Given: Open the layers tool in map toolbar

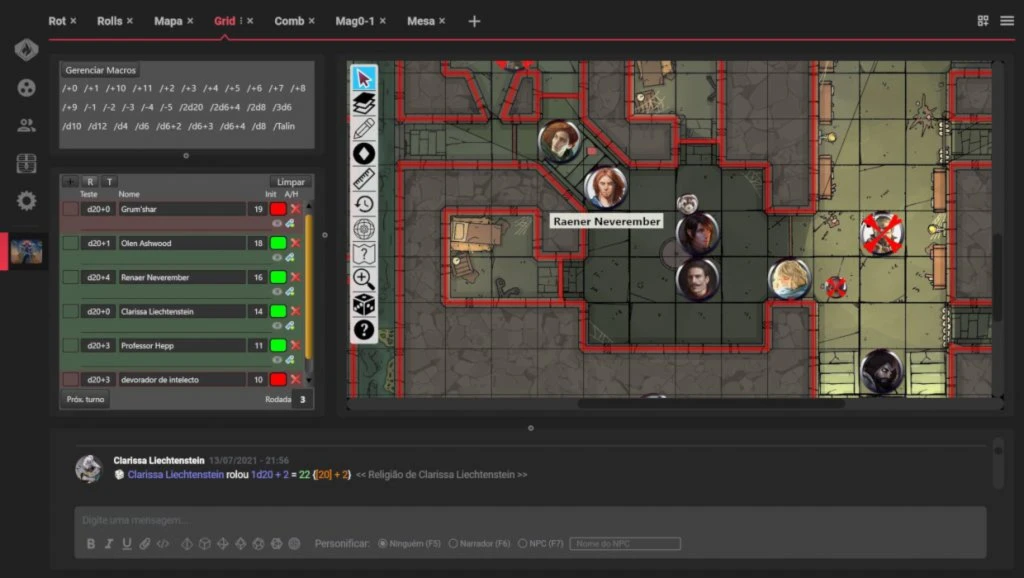Looking at the screenshot, I should coord(364,103).
